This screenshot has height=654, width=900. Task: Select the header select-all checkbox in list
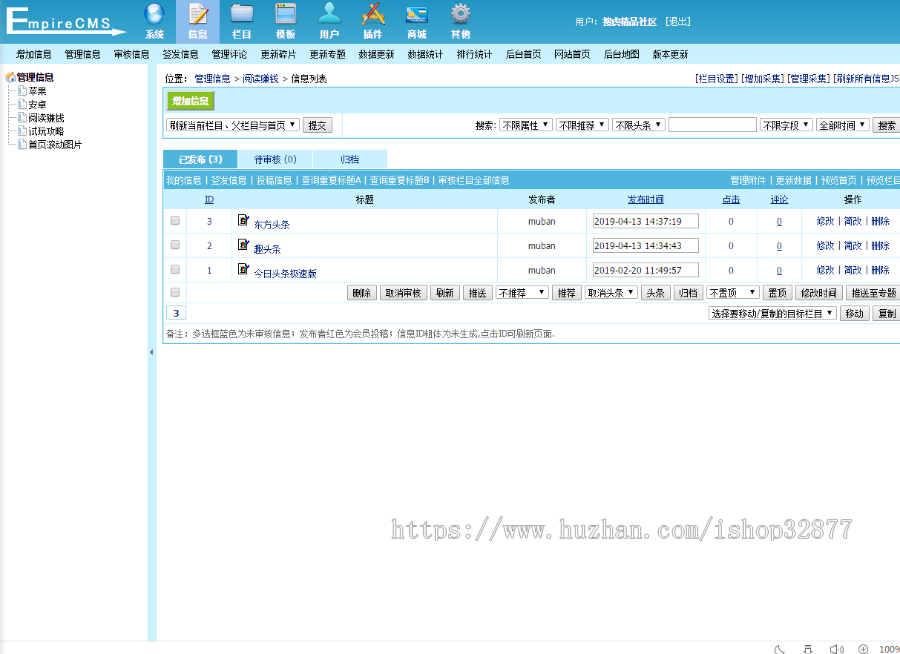176,292
